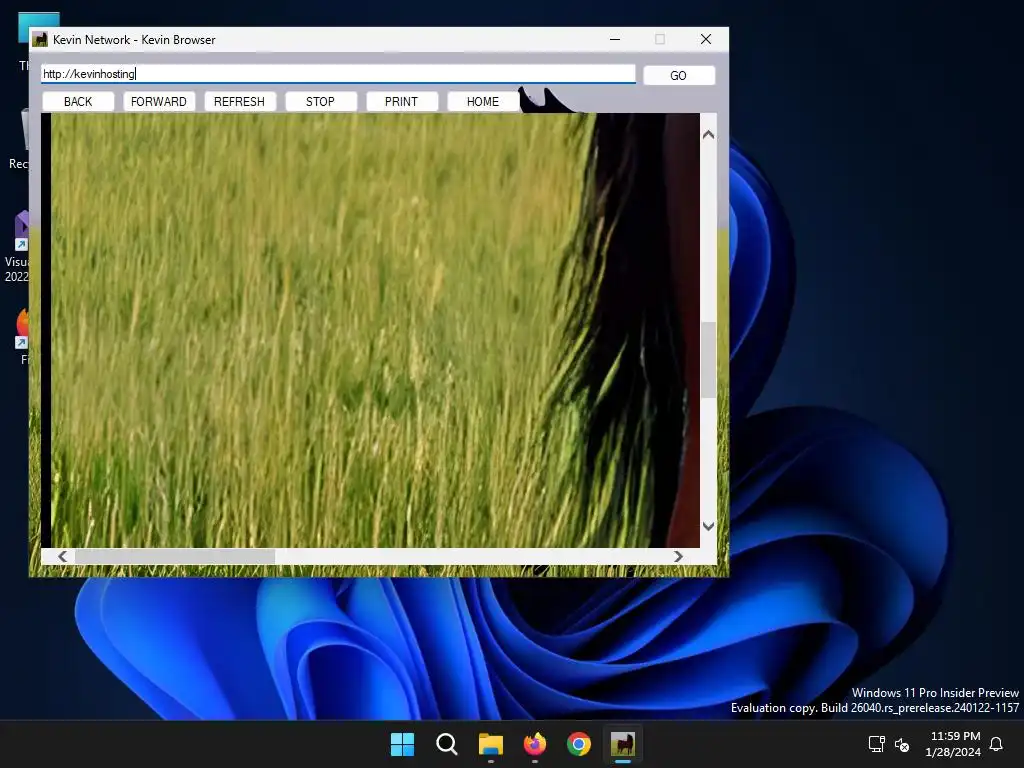
Task: Open taskbar Search
Action: pos(447,744)
